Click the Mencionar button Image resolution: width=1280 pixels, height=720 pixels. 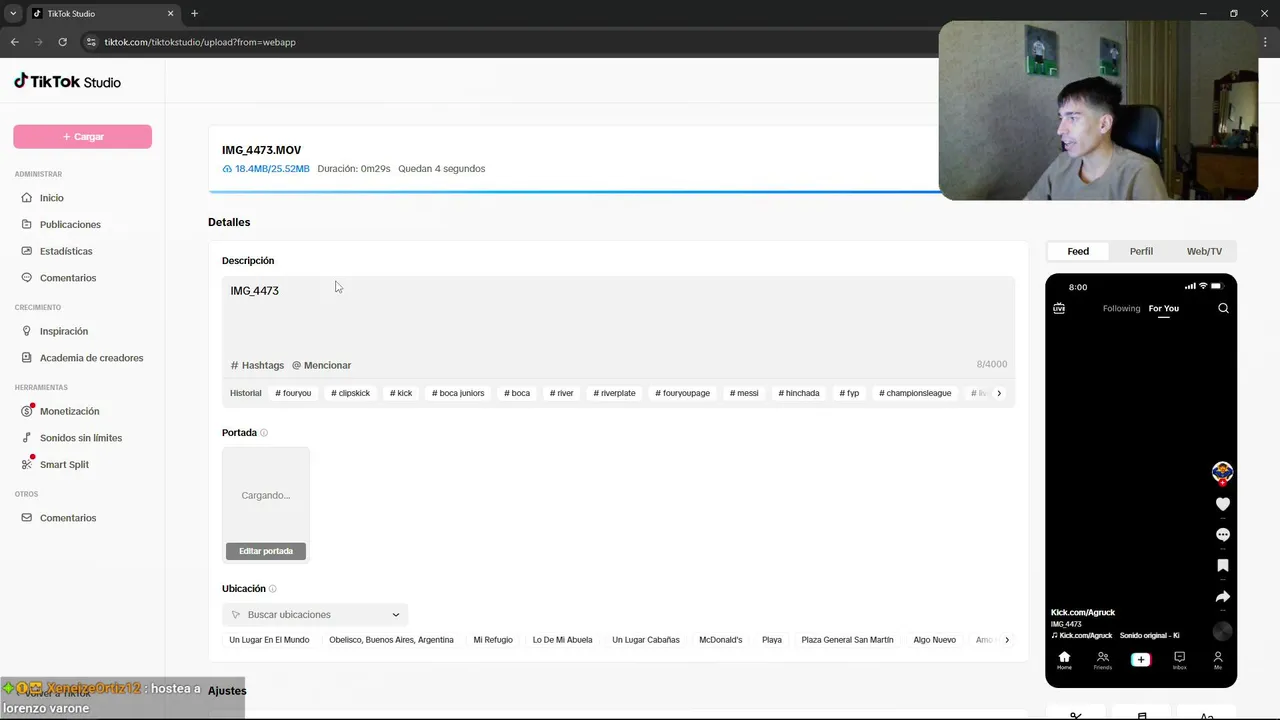coord(321,365)
